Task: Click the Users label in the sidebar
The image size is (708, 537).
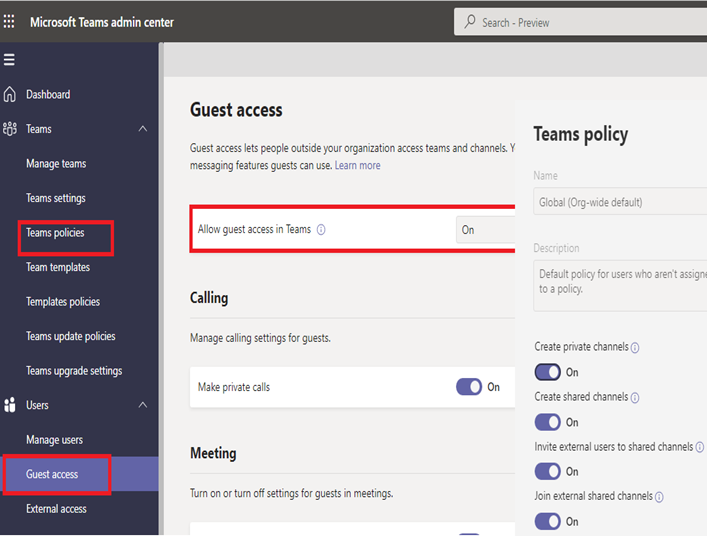Action: coord(37,405)
